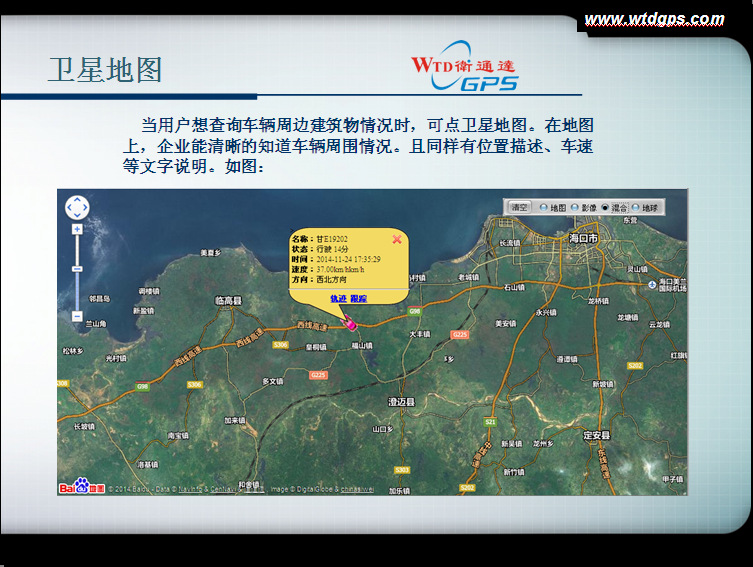Viewport: 753px width, 567px height.
Task: Open the 跟踪 follow link
Action: click(x=358, y=299)
